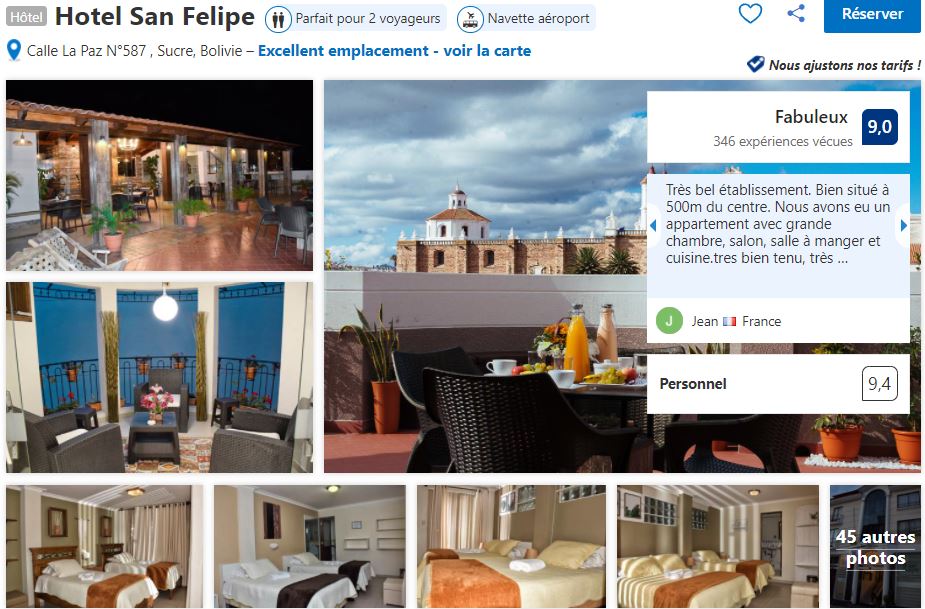Click reviewer Jean's green avatar
The image size is (925, 609).
(x=669, y=321)
